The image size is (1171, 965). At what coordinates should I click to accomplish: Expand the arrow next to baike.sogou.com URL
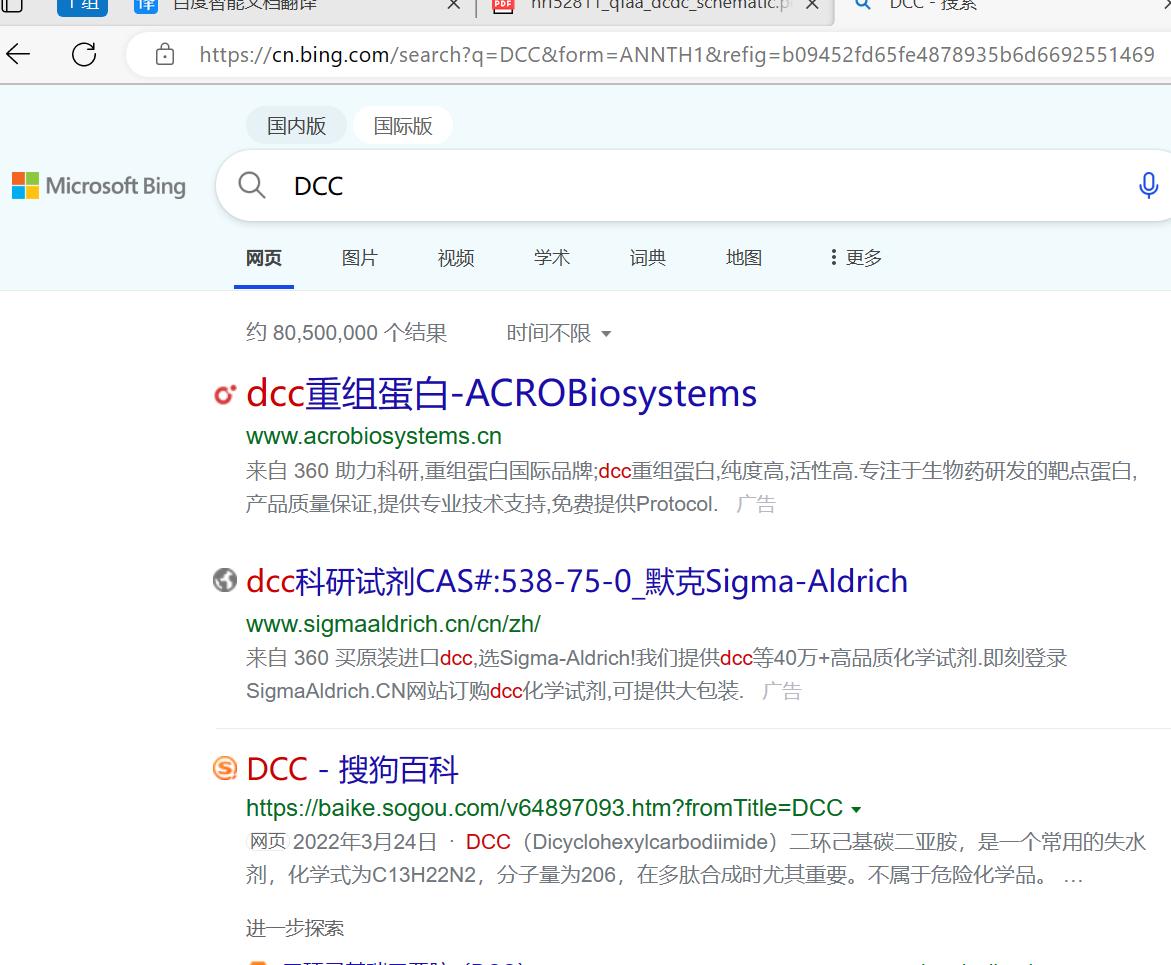[x=857, y=809]
